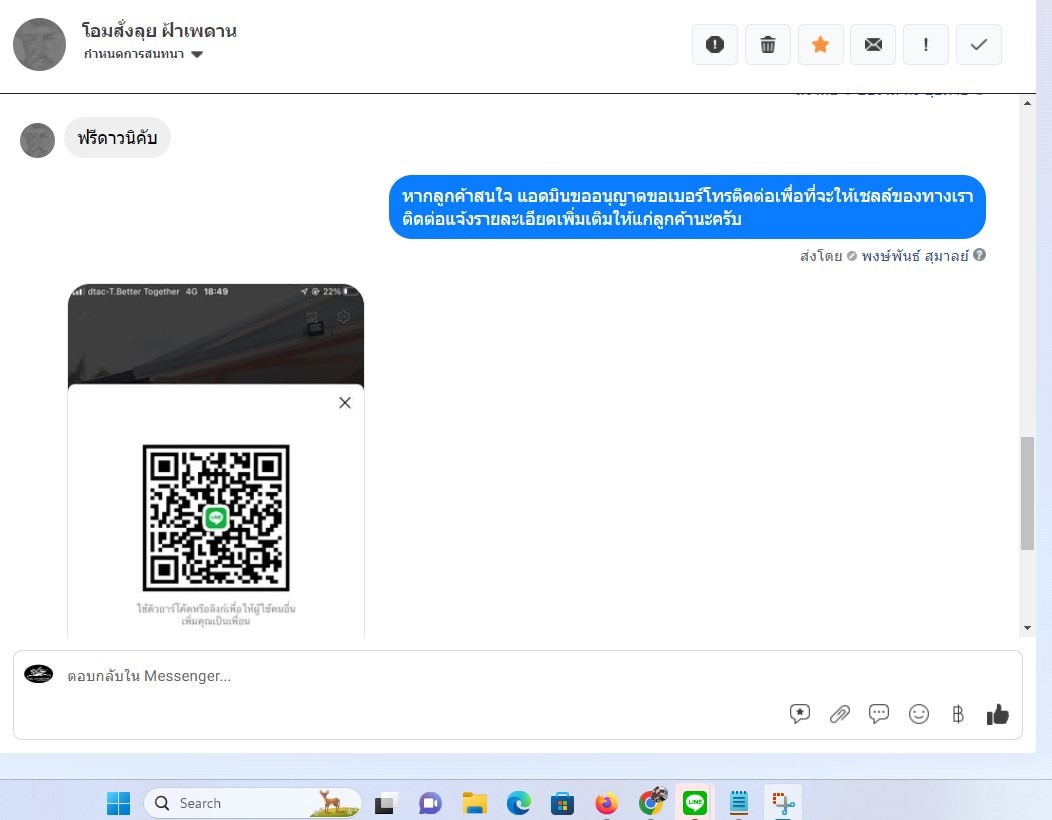This screenshot has width=1052, height=820.
Task: Open the Snipping Tool on taskbar
Action: coord(783,803)
